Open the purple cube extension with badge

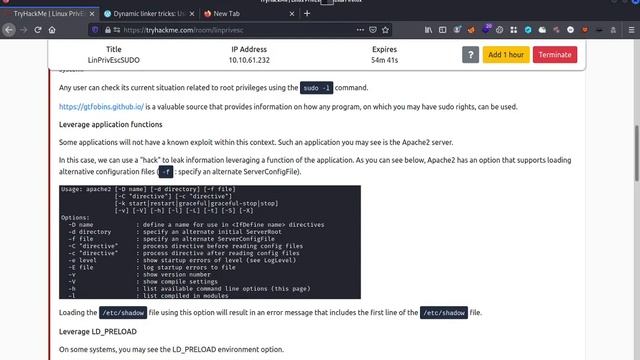point(486,29)
